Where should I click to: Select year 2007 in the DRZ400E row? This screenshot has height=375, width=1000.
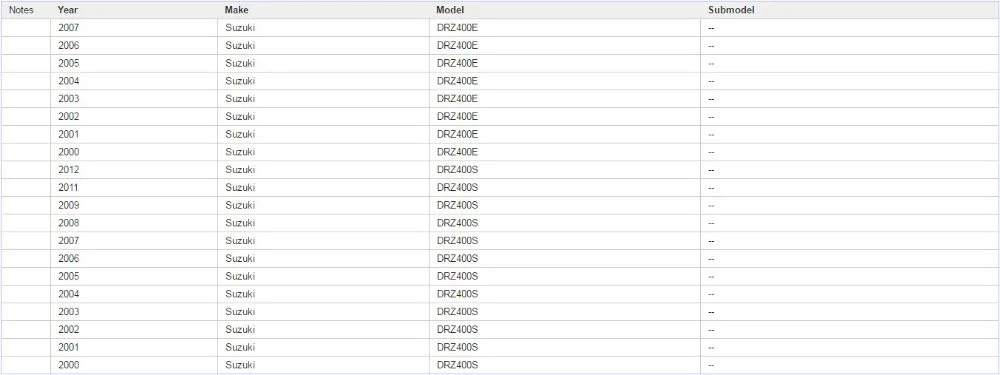(x=68, y=28)
